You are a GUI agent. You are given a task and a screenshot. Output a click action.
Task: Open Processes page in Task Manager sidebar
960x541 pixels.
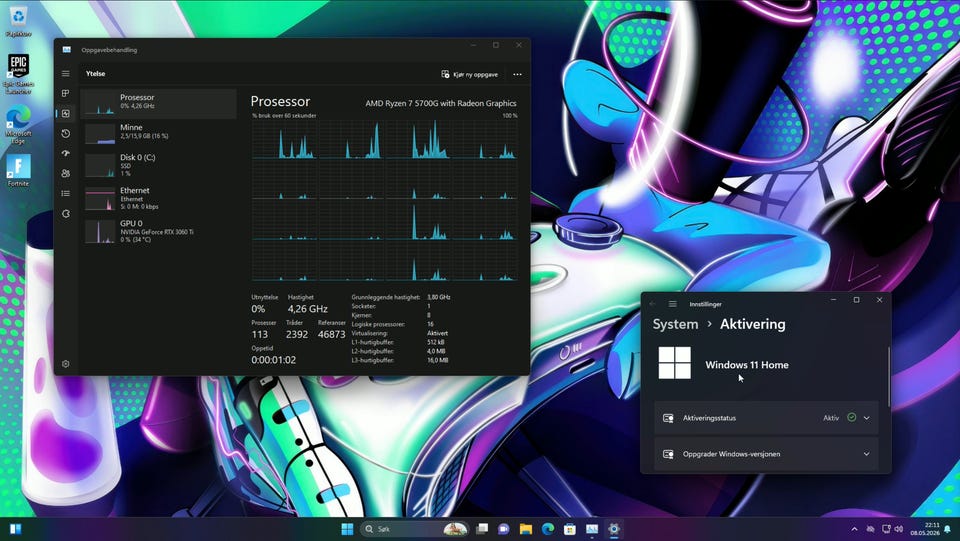point(66,94)
